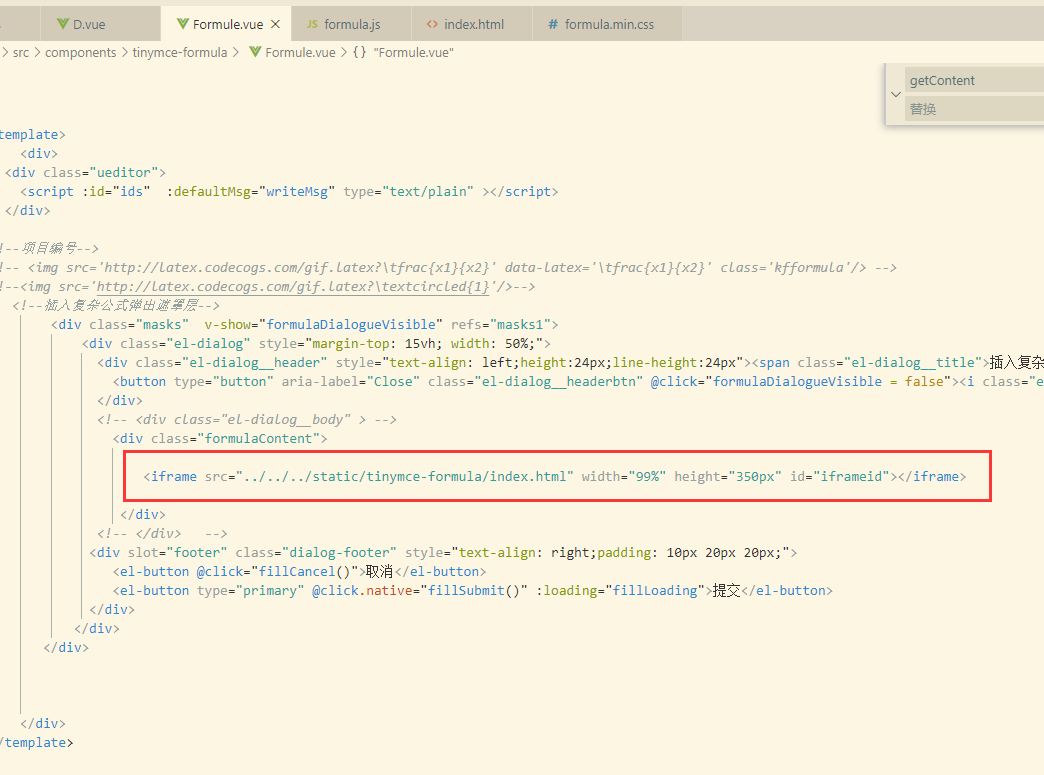Click the modified-file dot on the D.vue tab
Image resolution: width=1044 pixels, height=775 pixels.
(x=146, y=22)
